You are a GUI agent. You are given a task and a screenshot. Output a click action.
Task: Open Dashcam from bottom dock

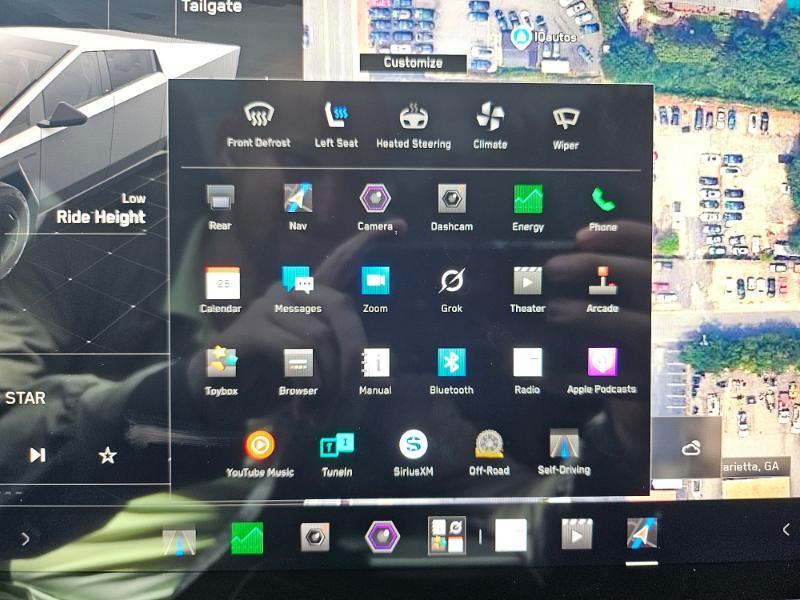click(315, 537)
